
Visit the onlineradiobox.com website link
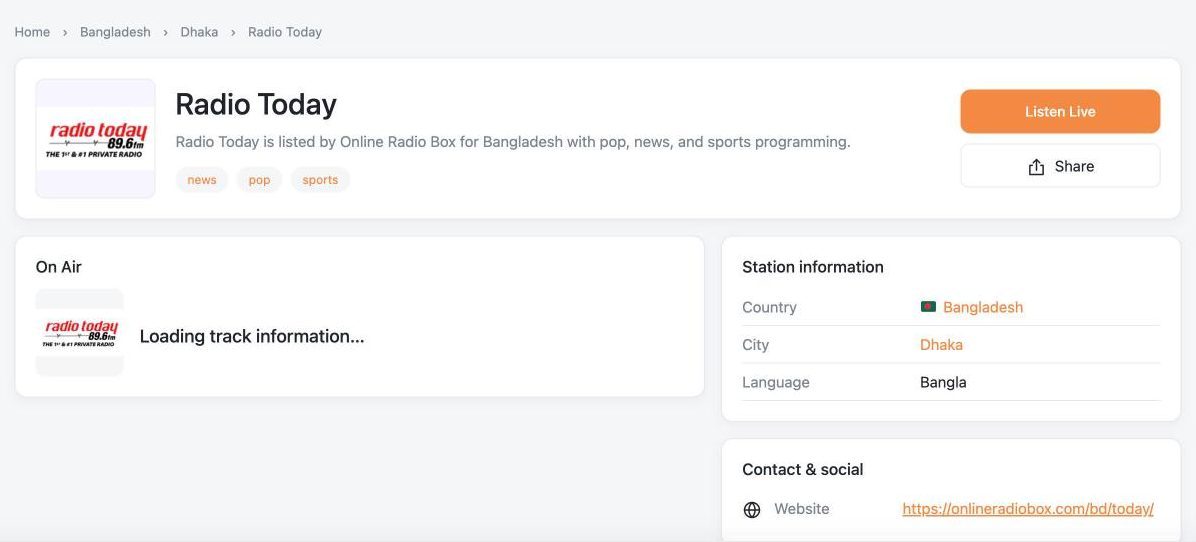coord(1027,509)
